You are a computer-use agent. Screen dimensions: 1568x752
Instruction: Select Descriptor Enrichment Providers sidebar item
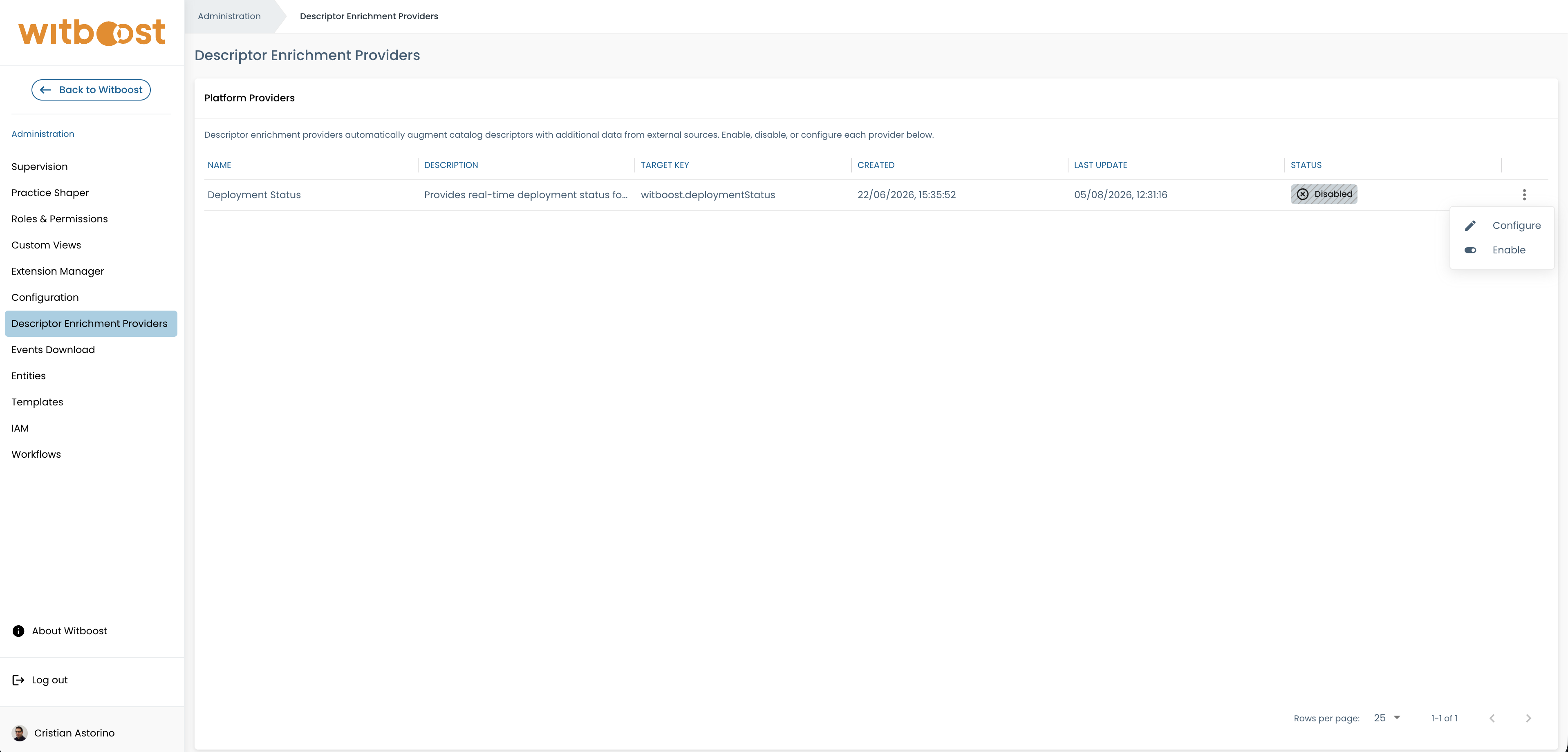pos(91,324)
